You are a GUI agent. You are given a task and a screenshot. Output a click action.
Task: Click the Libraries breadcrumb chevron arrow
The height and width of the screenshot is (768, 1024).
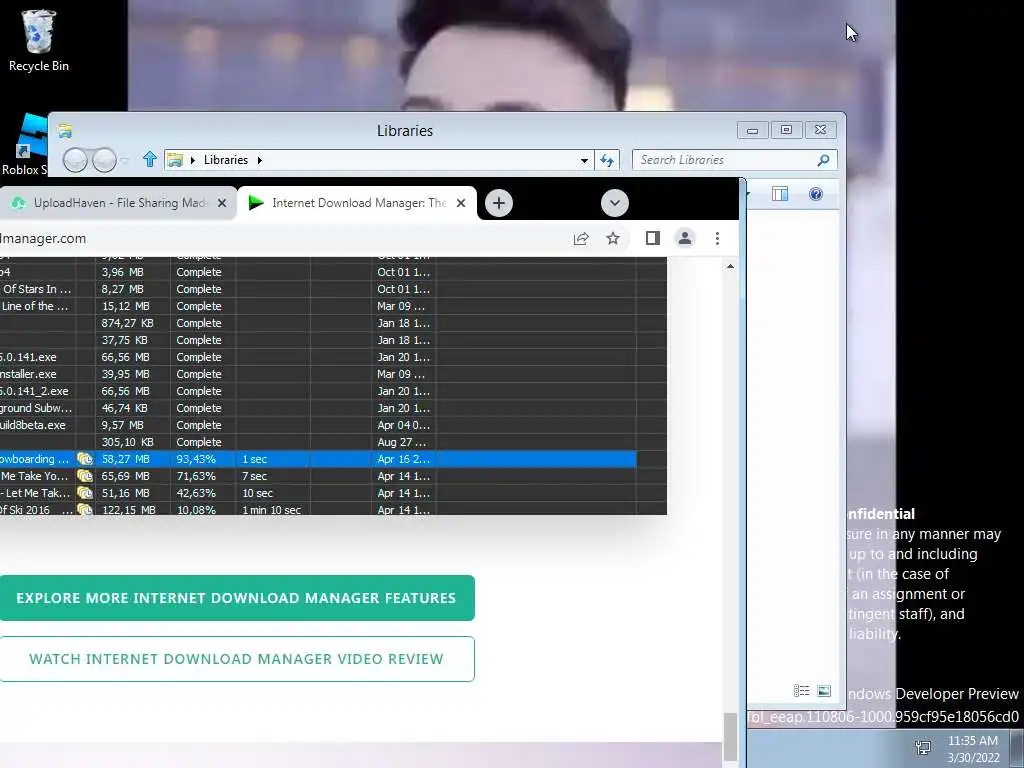(259, 160)
